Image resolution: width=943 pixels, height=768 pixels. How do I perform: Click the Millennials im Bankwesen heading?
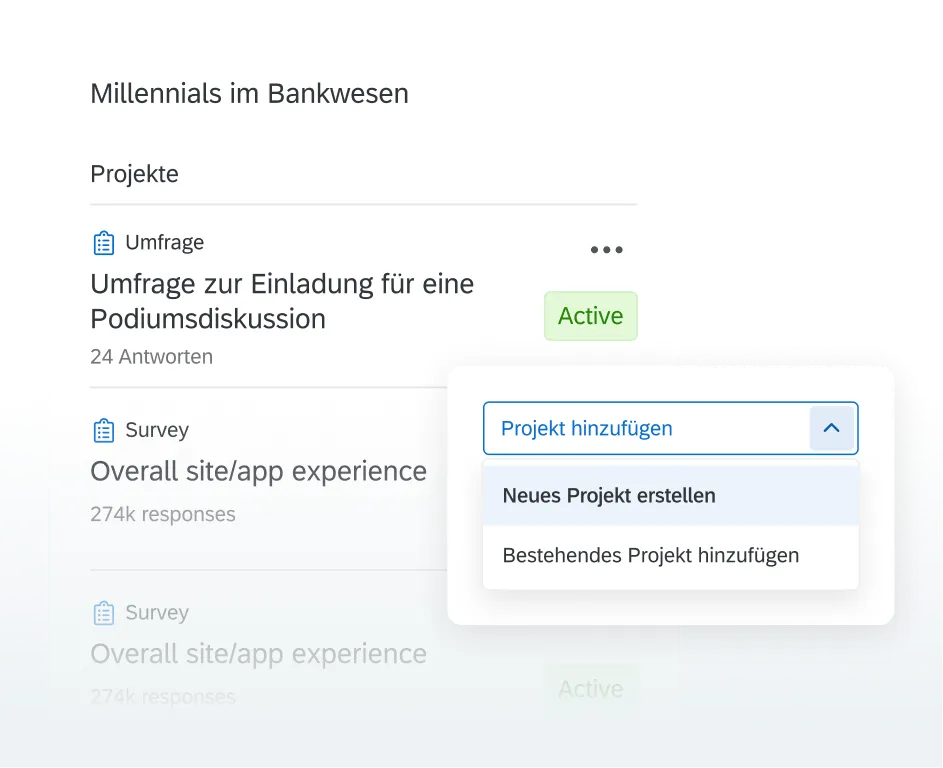click(x=249, y=93)
